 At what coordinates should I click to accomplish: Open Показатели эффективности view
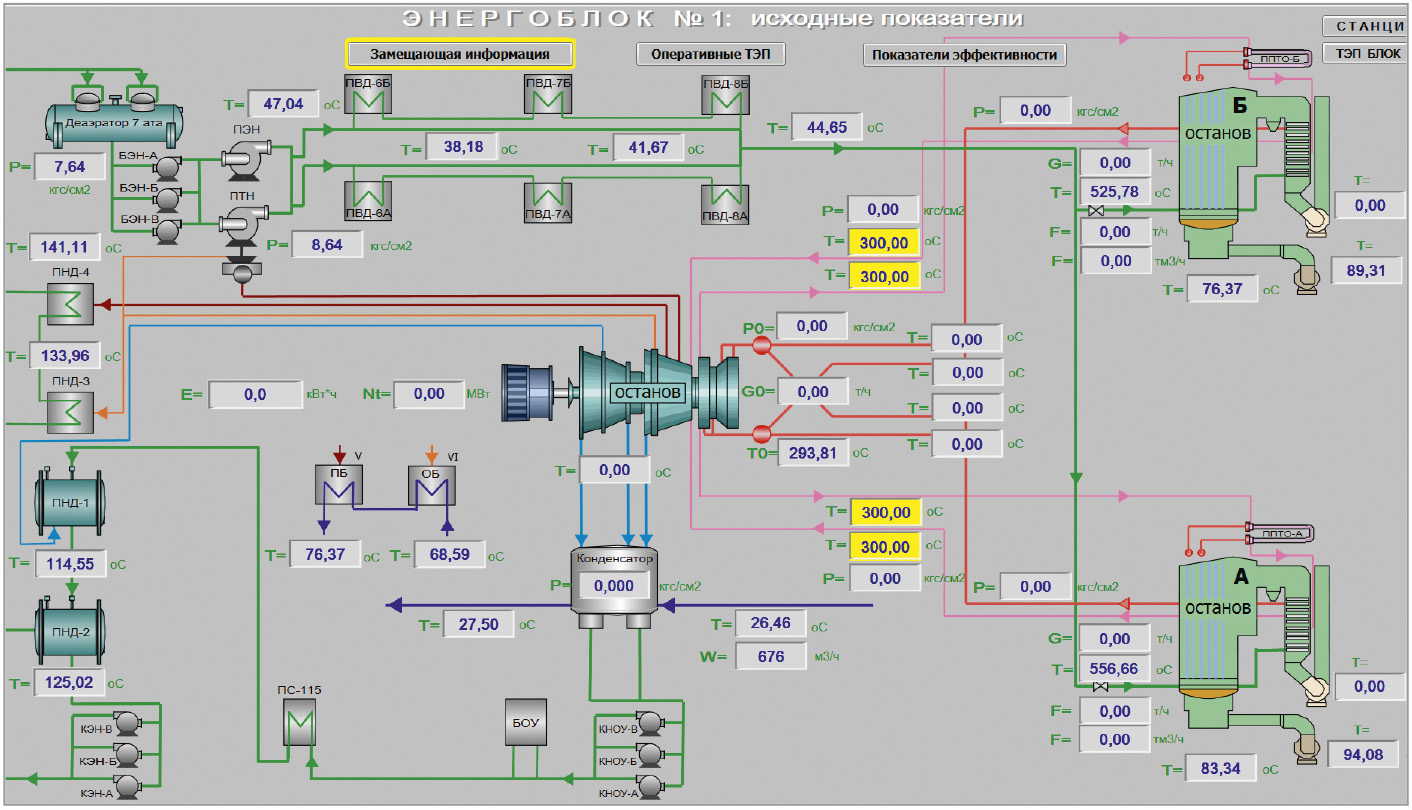[x=964, y=55]
